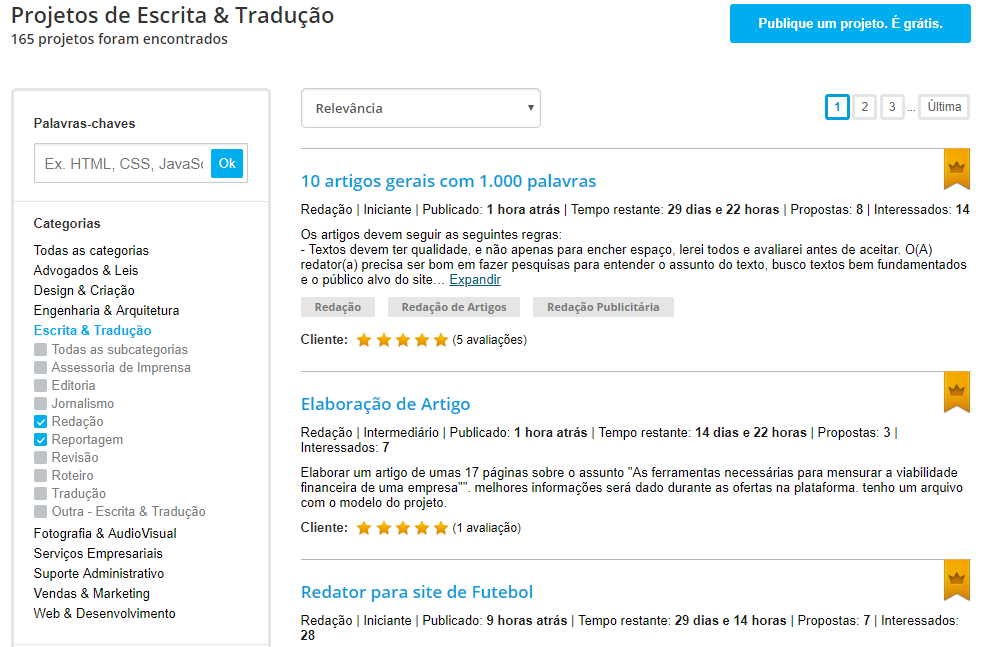Click the crown badge on 'Redator para site de Futebol'

956,580
